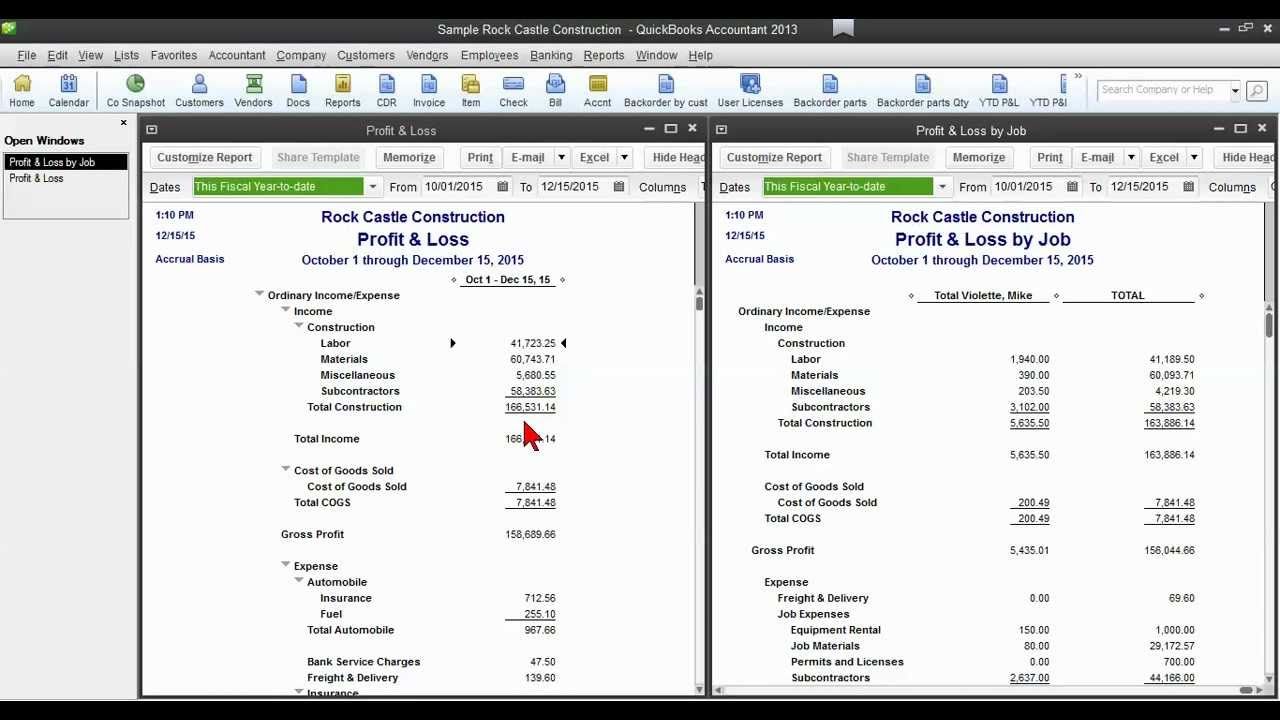Open E-mail dropdown arrow in Profit & Loss
This screenshot has height=720, width=1280.
(x=562, y=157)
